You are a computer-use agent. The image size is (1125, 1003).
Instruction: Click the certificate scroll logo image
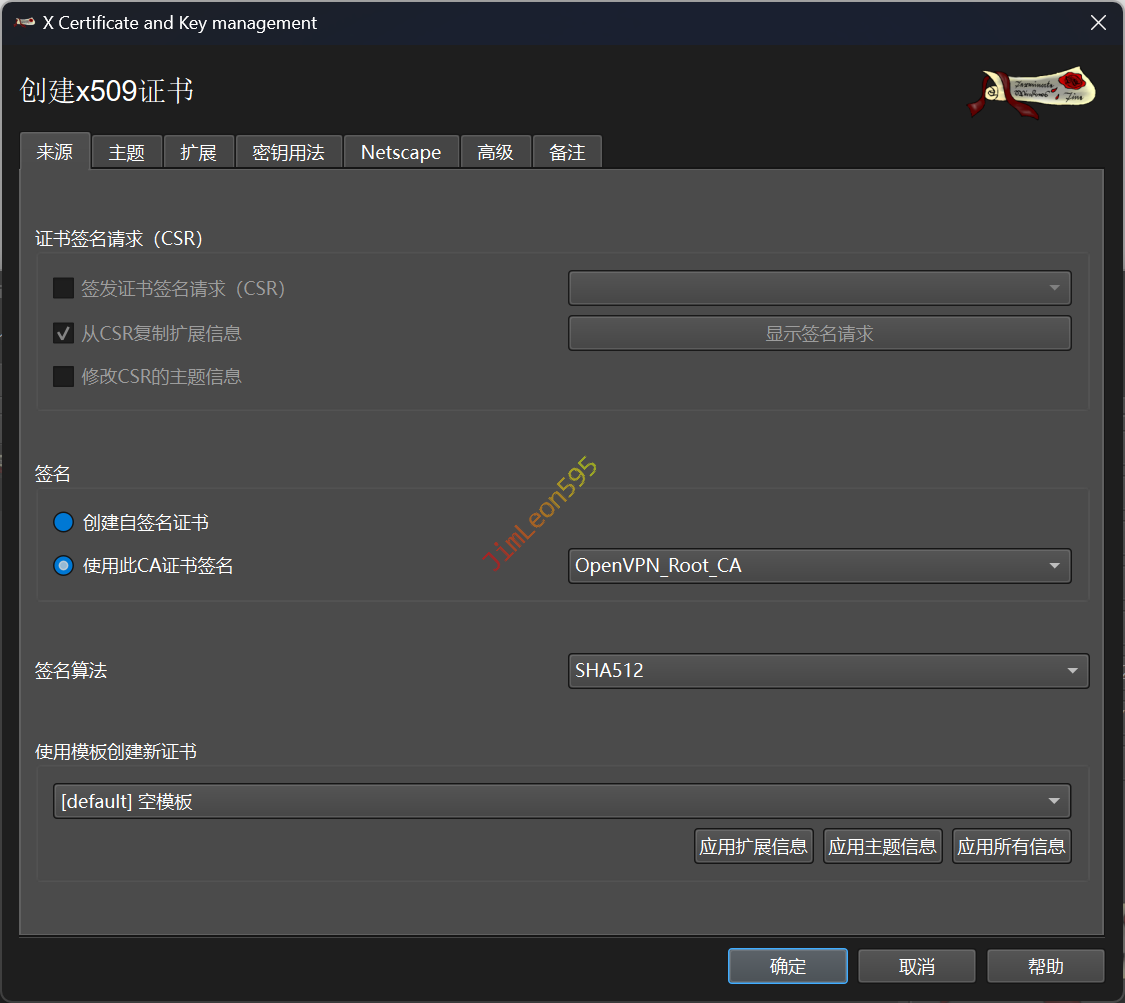(x=1031, y=93)
